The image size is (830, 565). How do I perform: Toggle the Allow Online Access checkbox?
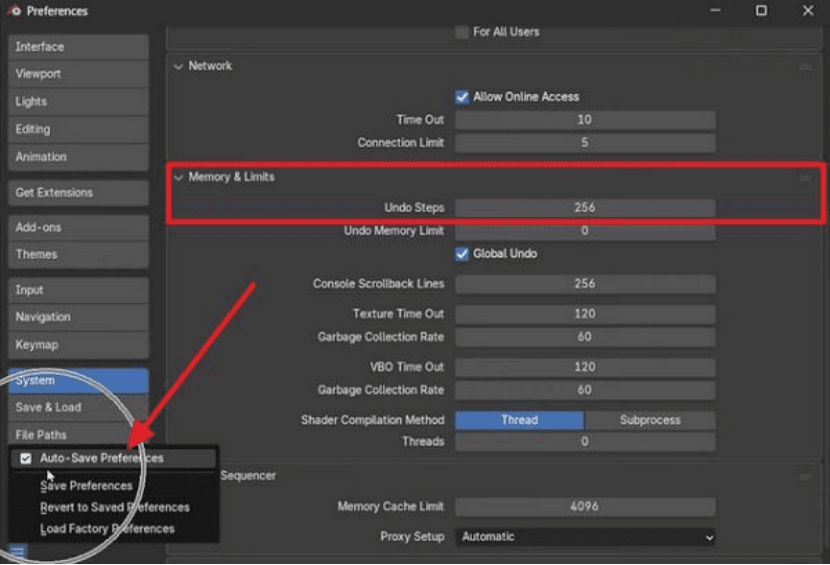(x=462, y=97)
